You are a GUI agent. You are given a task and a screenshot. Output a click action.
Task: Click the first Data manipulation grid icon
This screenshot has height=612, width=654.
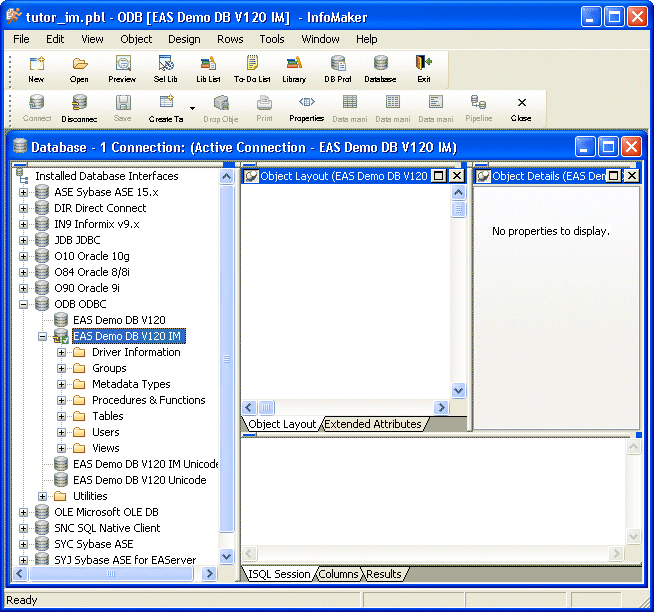(350, 108)
